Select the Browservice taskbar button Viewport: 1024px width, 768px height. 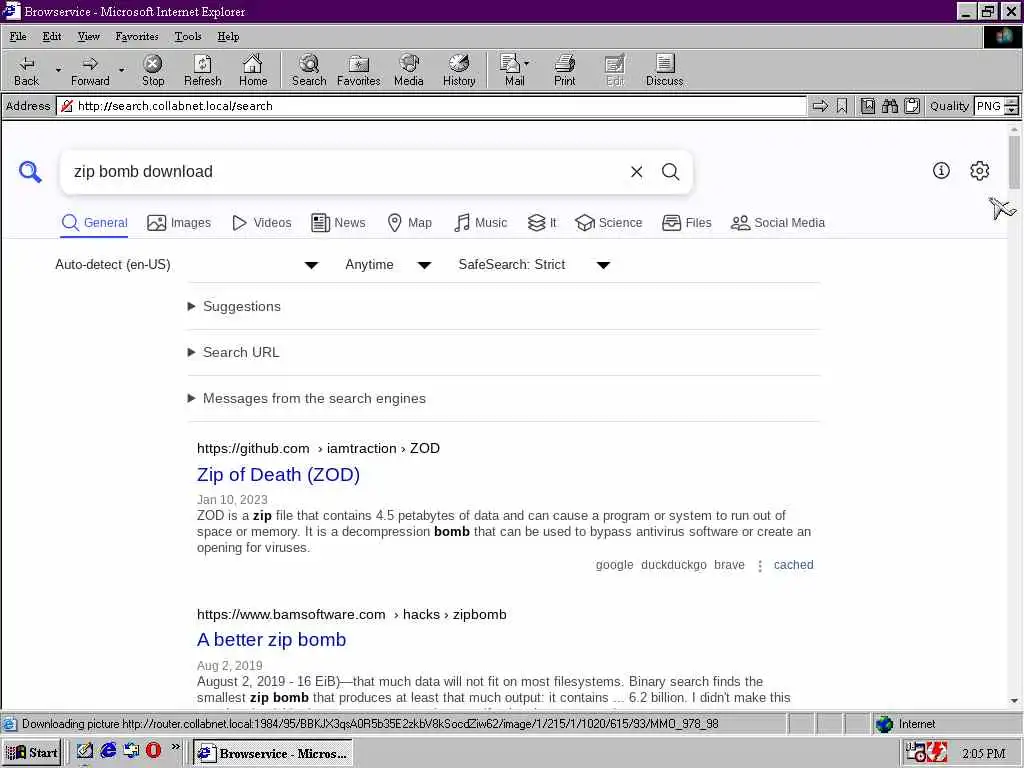(x=273, y=753)
